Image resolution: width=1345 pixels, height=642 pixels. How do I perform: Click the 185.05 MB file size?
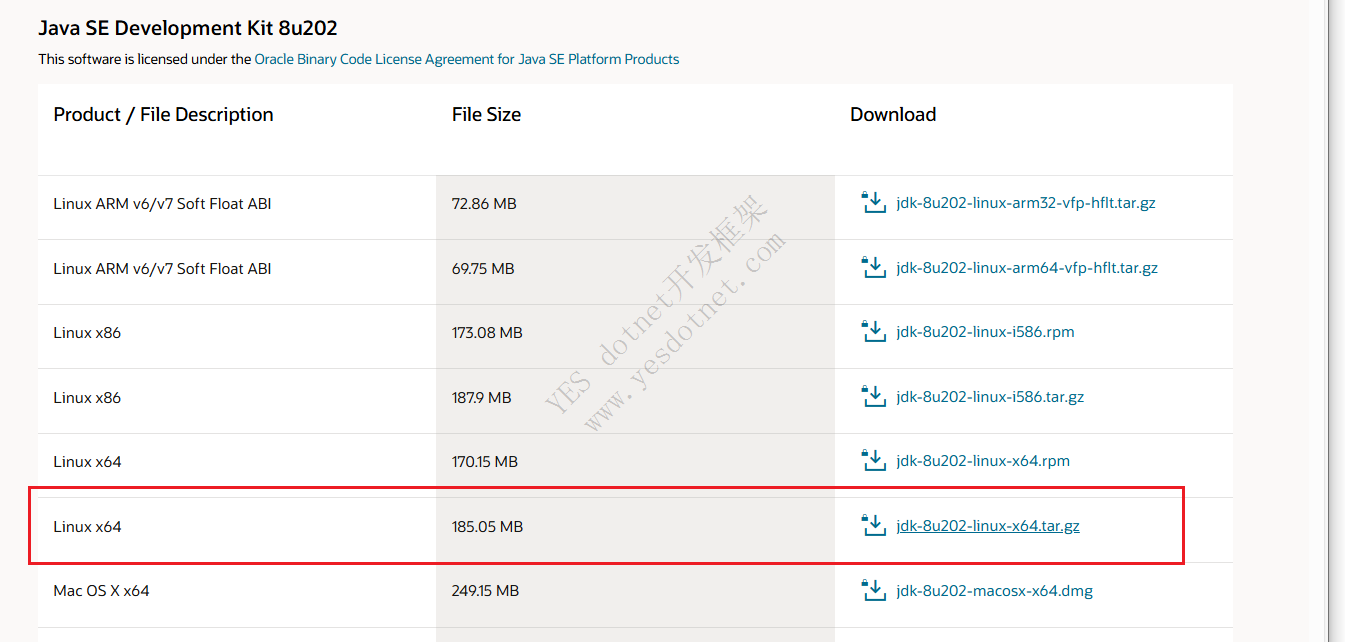[x=488, y=527]
